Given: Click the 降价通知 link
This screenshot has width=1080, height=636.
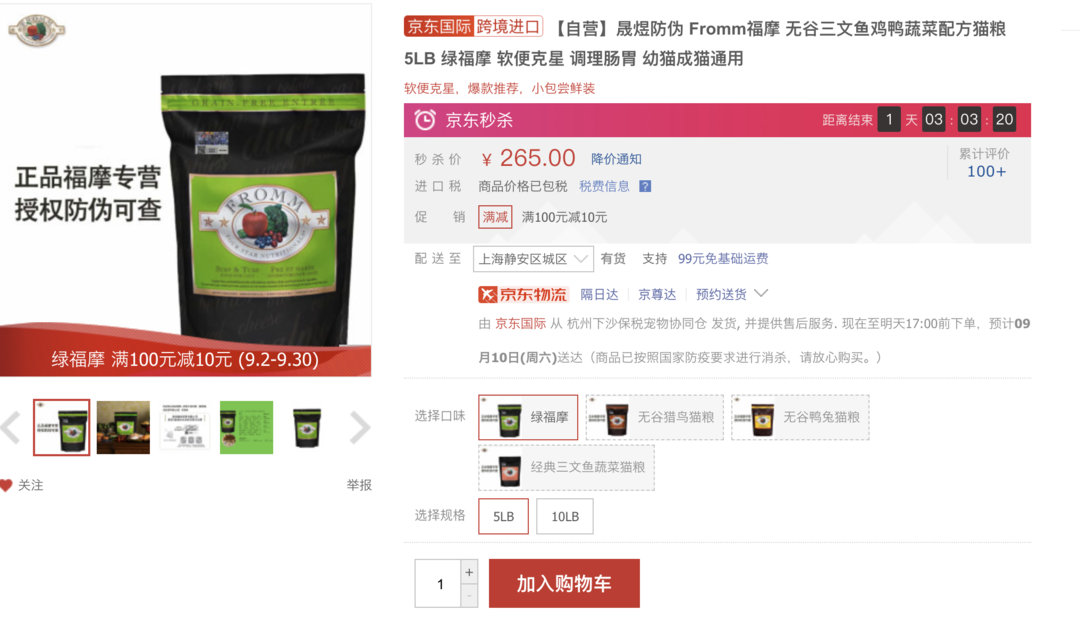Looking at the screenshot, I should [x=616, y=159].
